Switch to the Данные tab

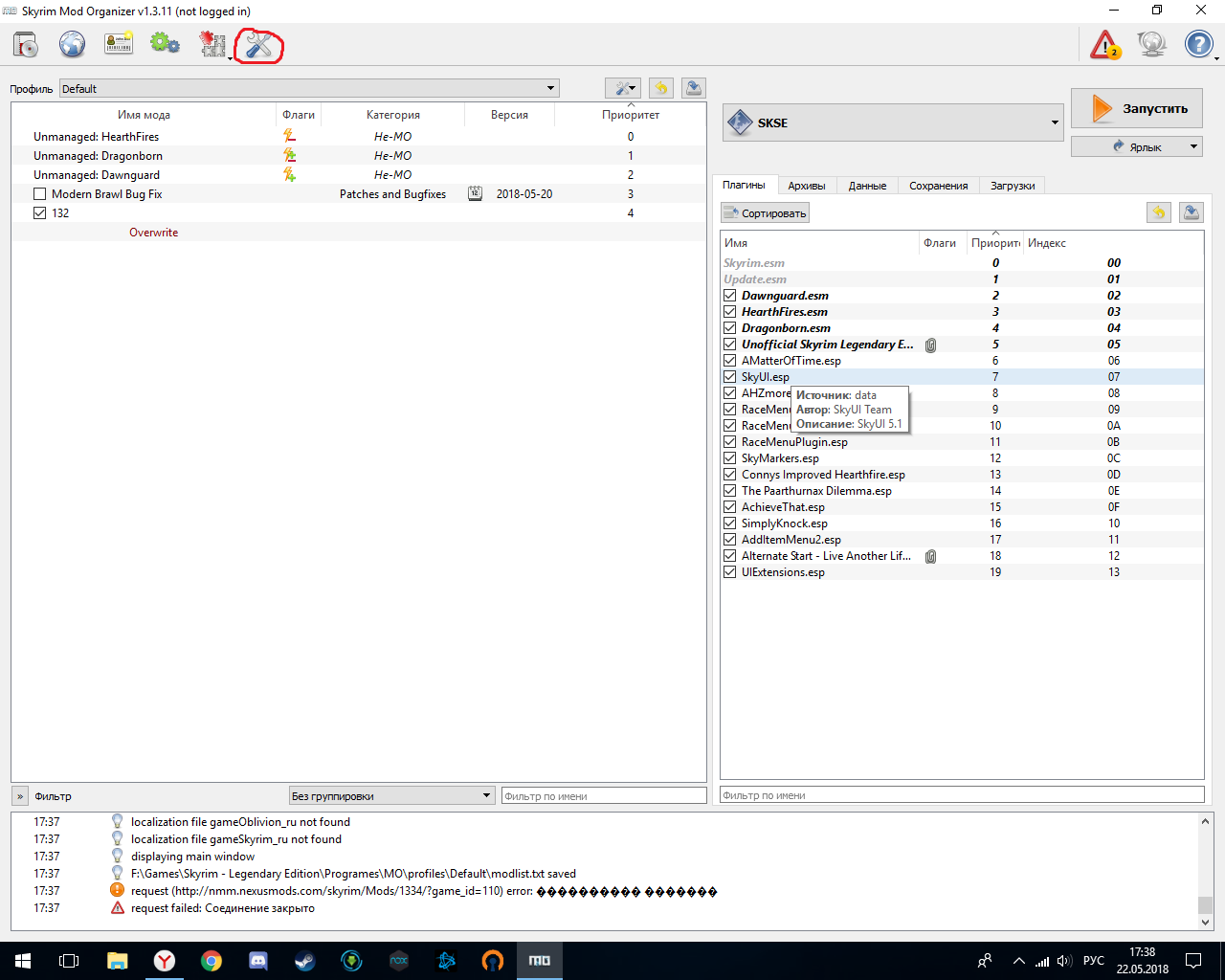tap(867, 186)
